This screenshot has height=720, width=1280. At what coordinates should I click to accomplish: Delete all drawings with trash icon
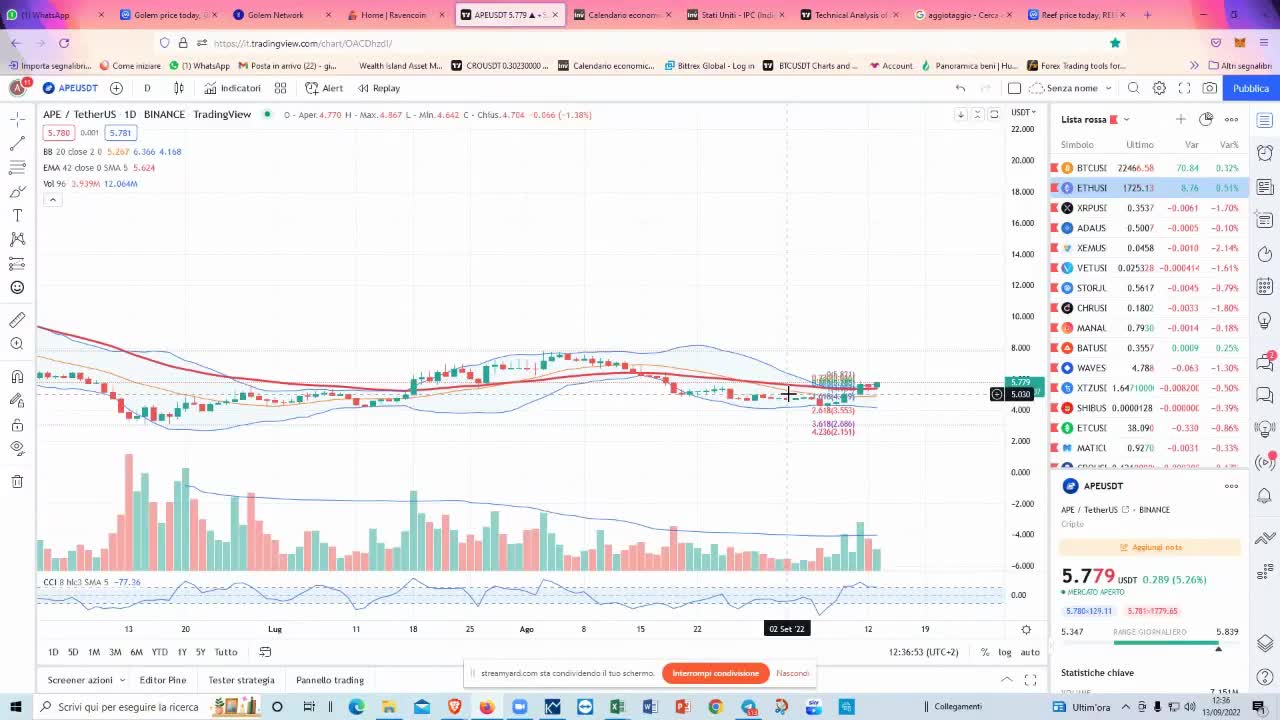(17, 482)
